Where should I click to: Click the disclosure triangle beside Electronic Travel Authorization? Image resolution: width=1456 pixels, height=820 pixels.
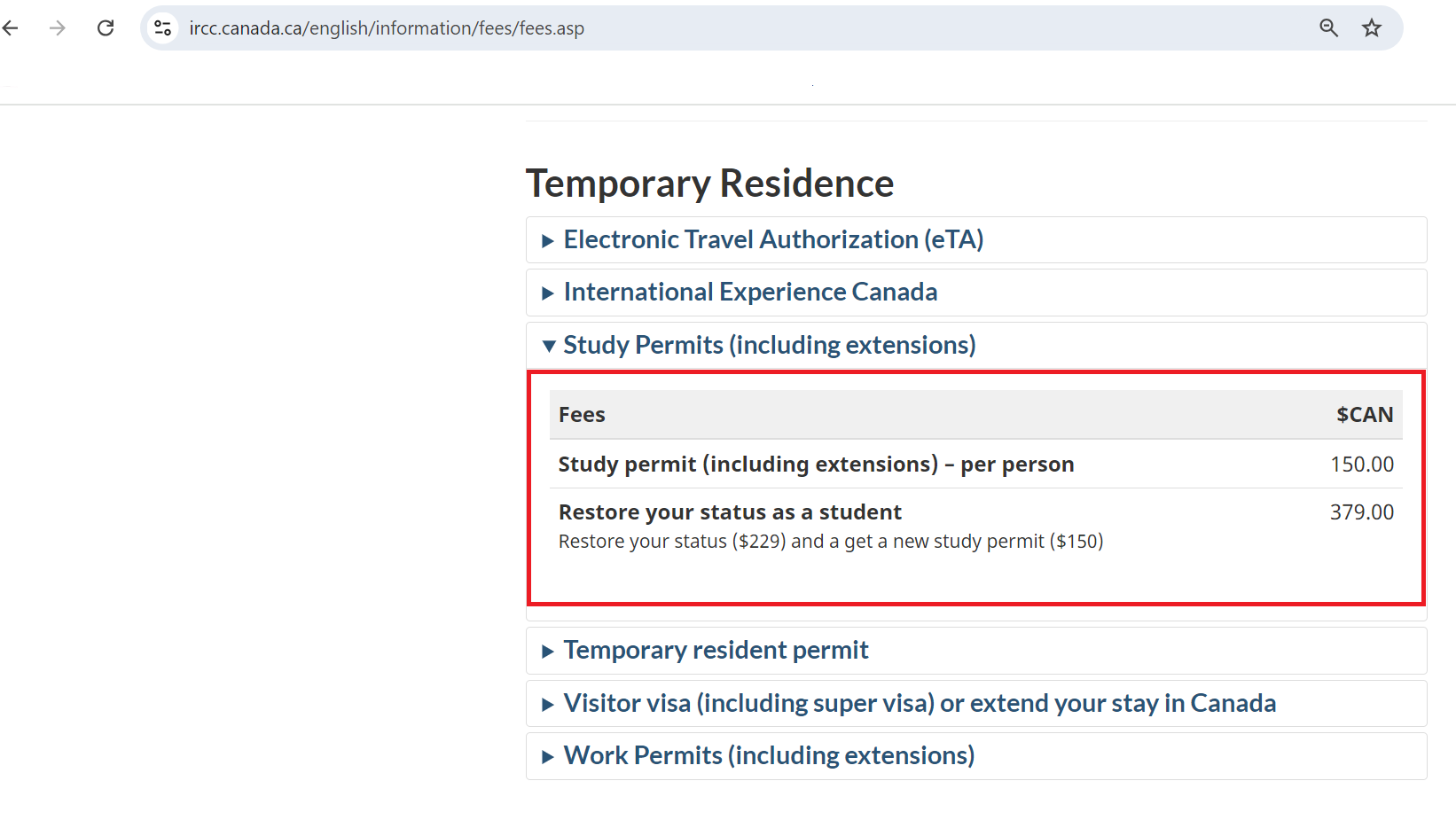coord(548,239)
